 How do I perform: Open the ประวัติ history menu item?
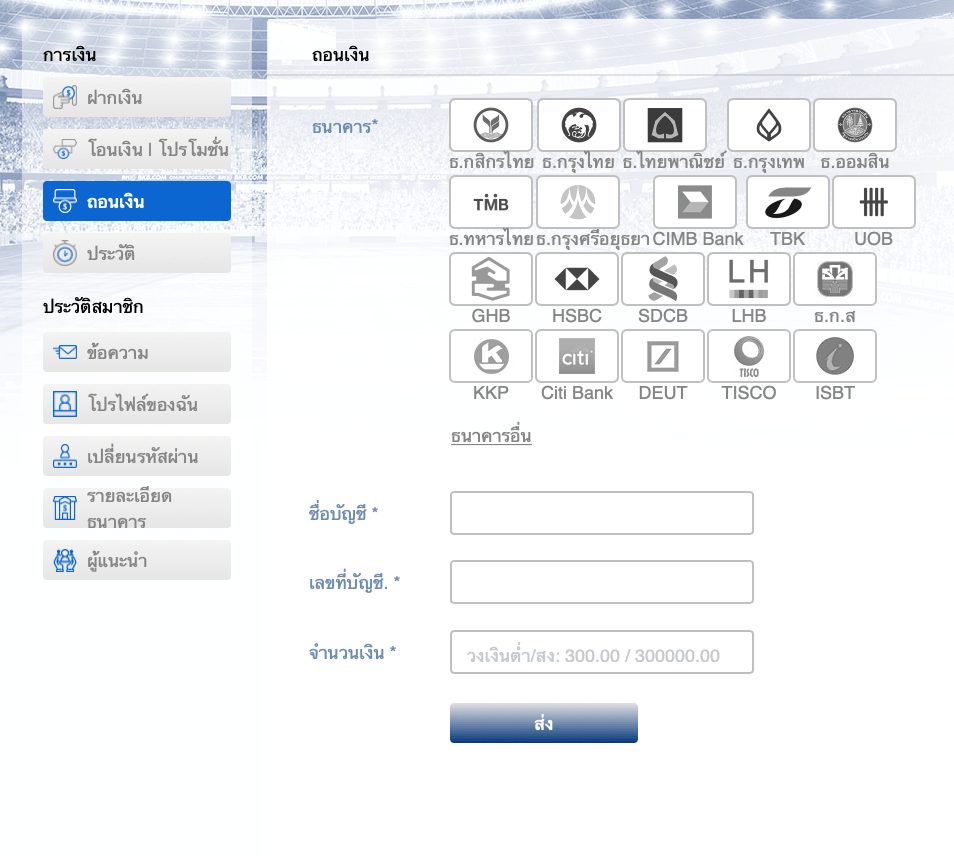coord(137,254)
